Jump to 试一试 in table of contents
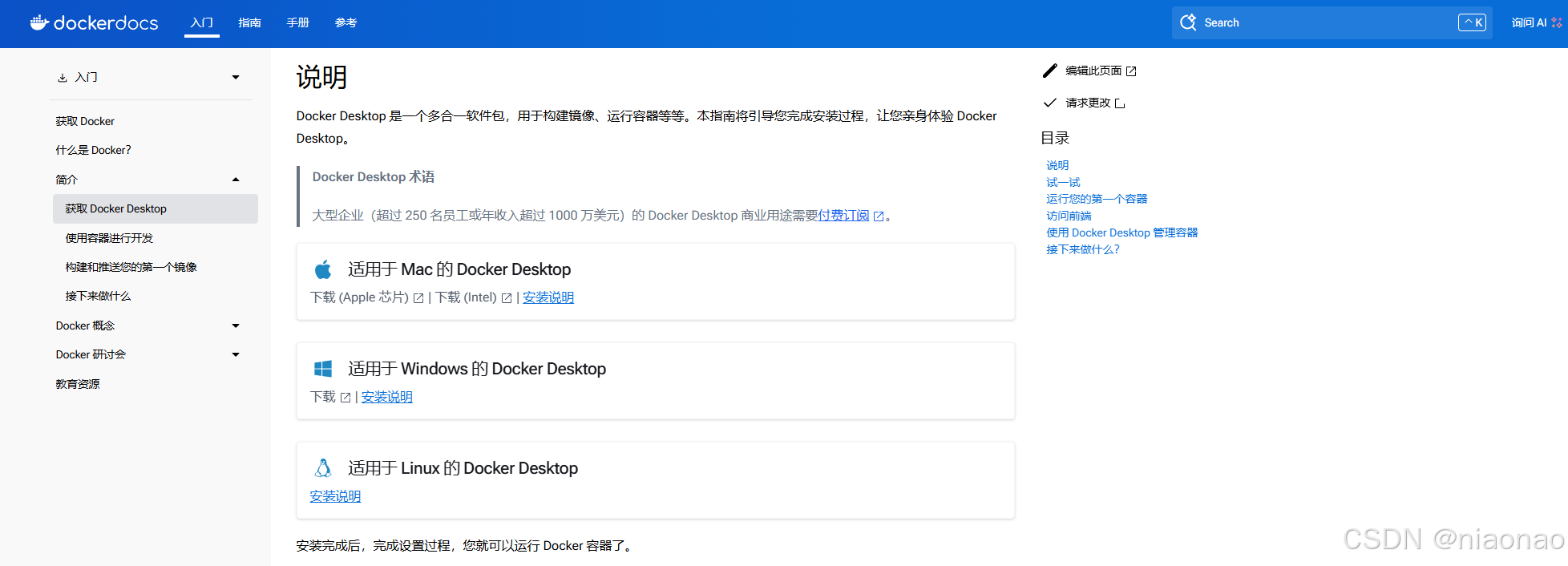This screenshot has width=1568, height=566. pos(1063,182)
